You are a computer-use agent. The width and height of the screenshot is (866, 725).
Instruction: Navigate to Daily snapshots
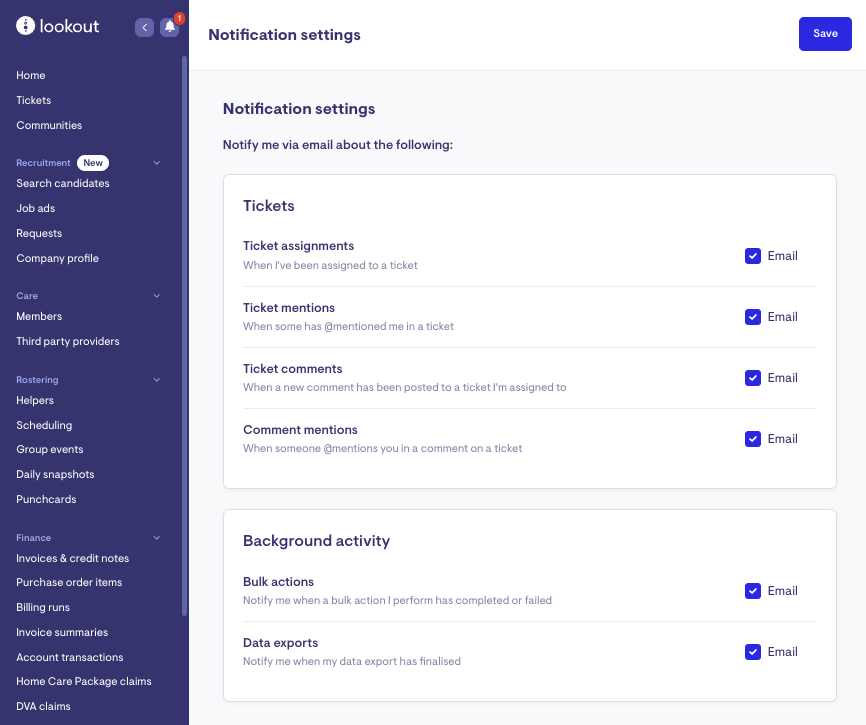[55, 474]
